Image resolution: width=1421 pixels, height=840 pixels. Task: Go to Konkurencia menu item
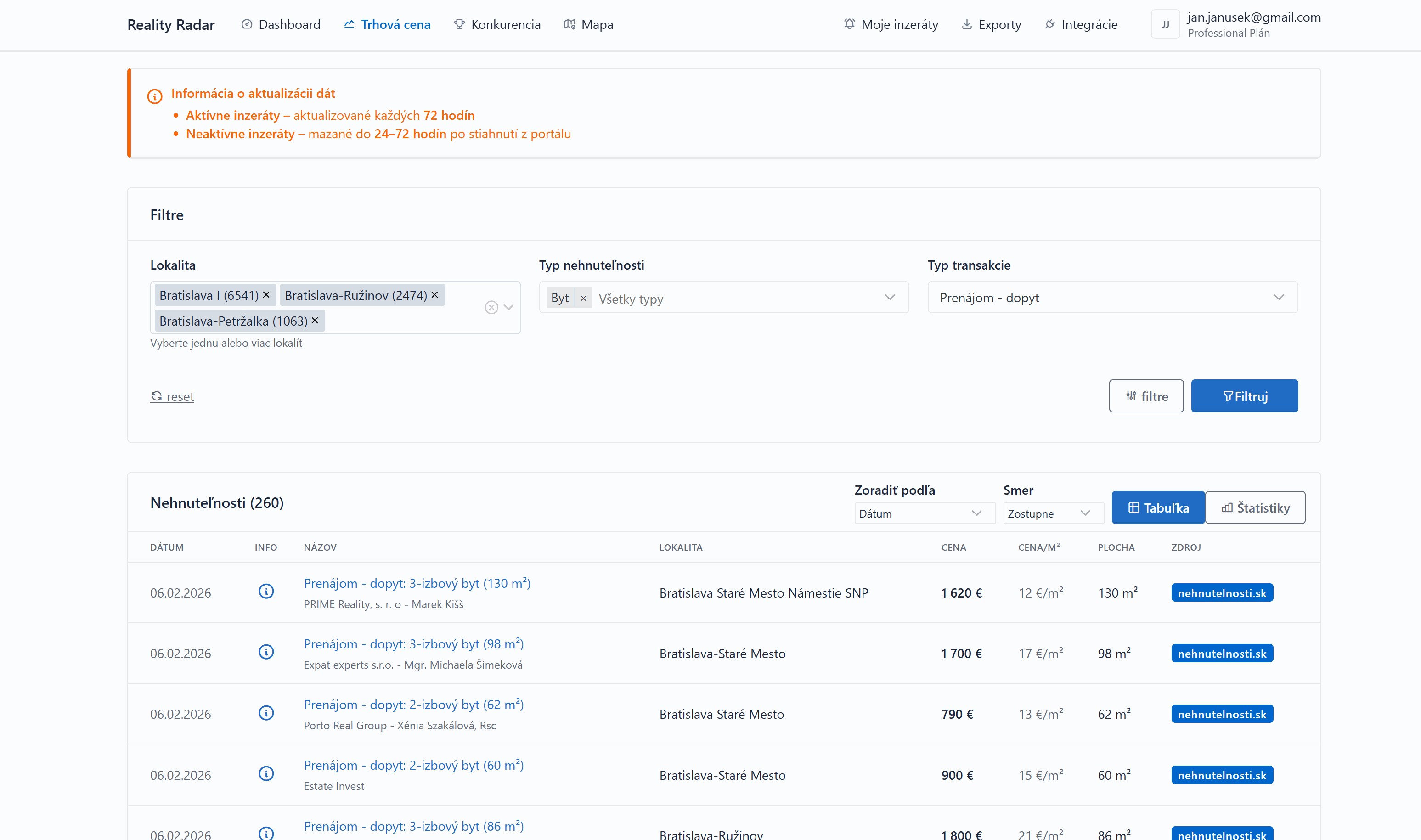[x=497, y=24]
